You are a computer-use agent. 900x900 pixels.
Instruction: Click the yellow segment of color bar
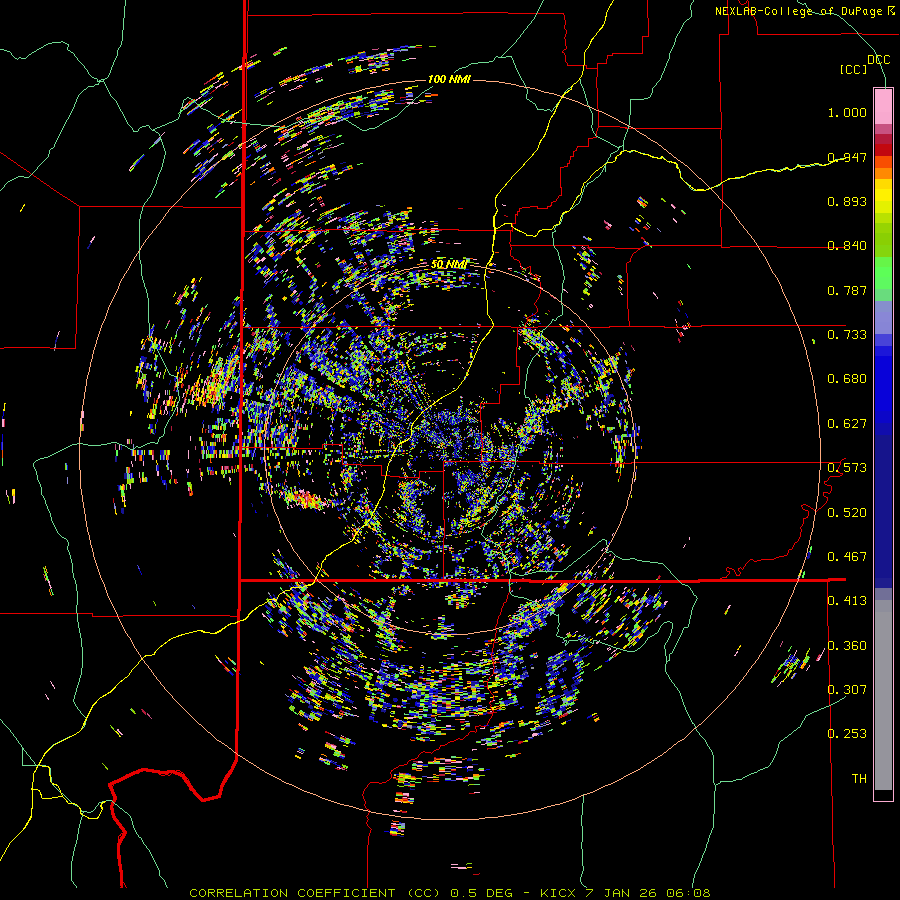coord(883,197)
